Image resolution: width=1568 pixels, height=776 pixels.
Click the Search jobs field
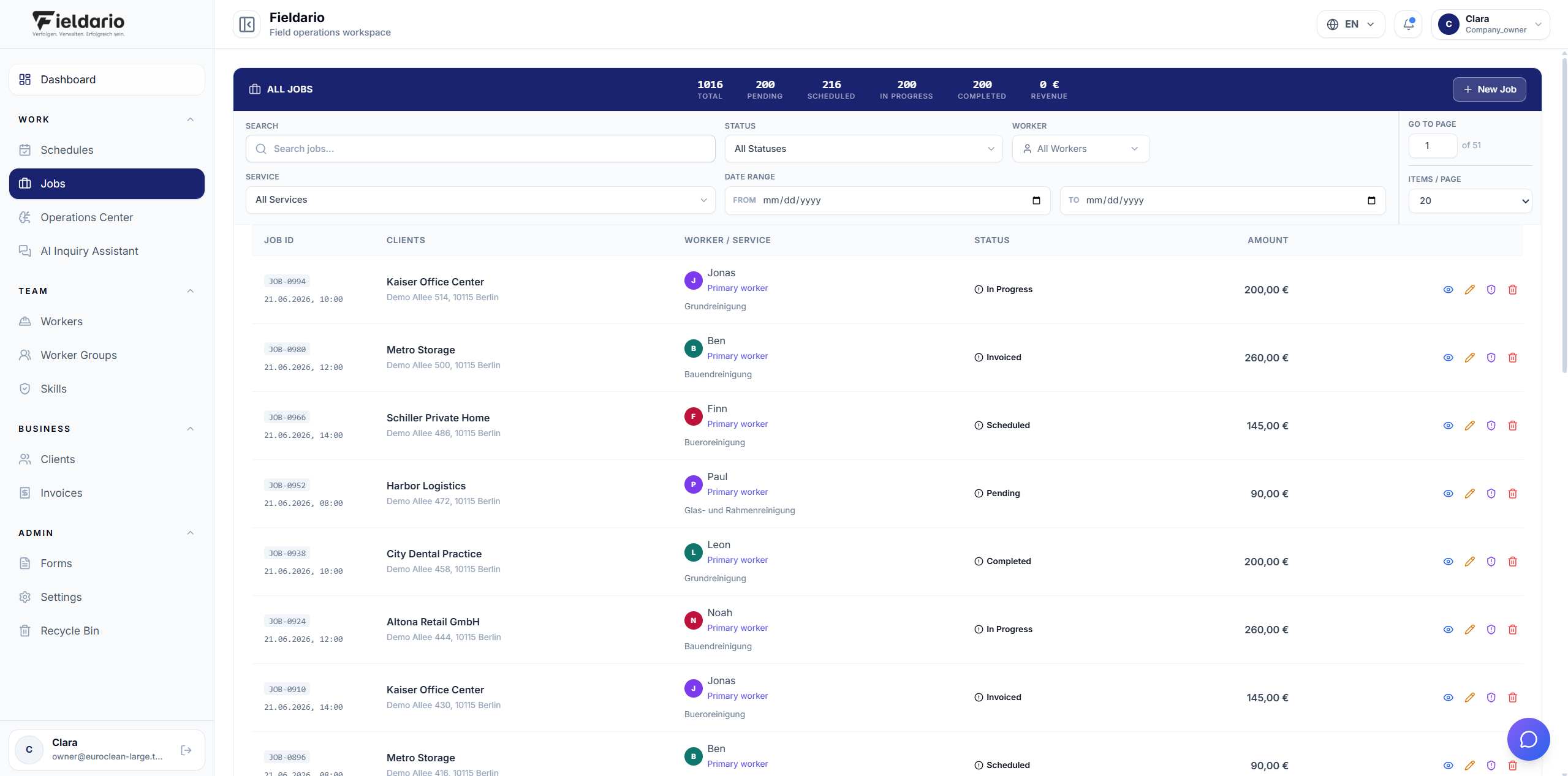tap(480, 149)
